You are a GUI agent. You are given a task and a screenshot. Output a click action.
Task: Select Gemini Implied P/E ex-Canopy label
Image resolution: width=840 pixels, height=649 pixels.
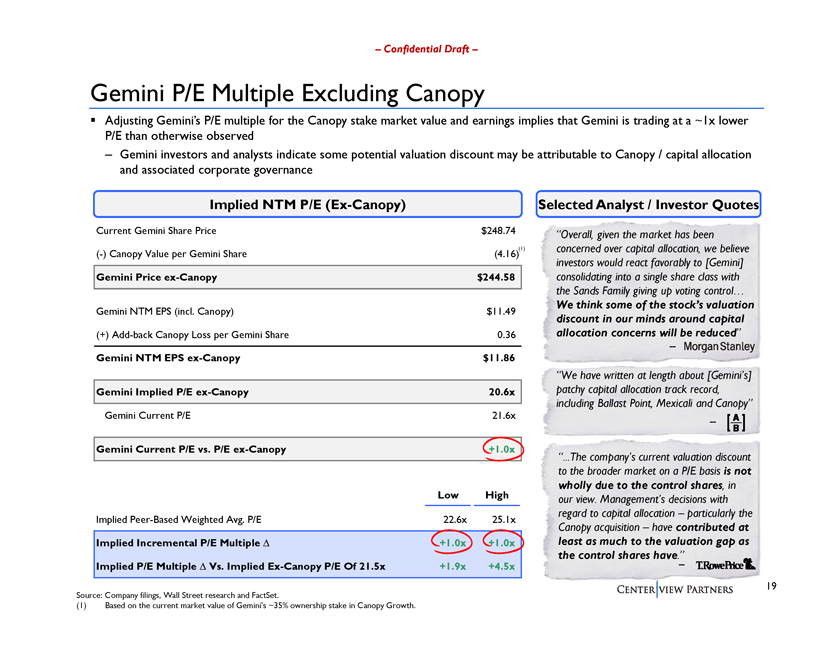[x=172, y=392]
